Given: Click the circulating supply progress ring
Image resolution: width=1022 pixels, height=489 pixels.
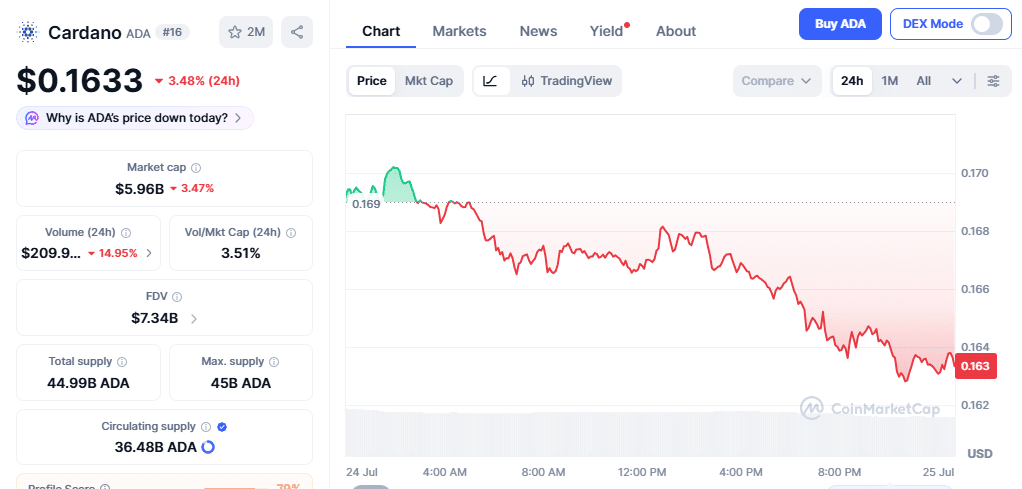Looking at the screenshot, I should point(209,447).
